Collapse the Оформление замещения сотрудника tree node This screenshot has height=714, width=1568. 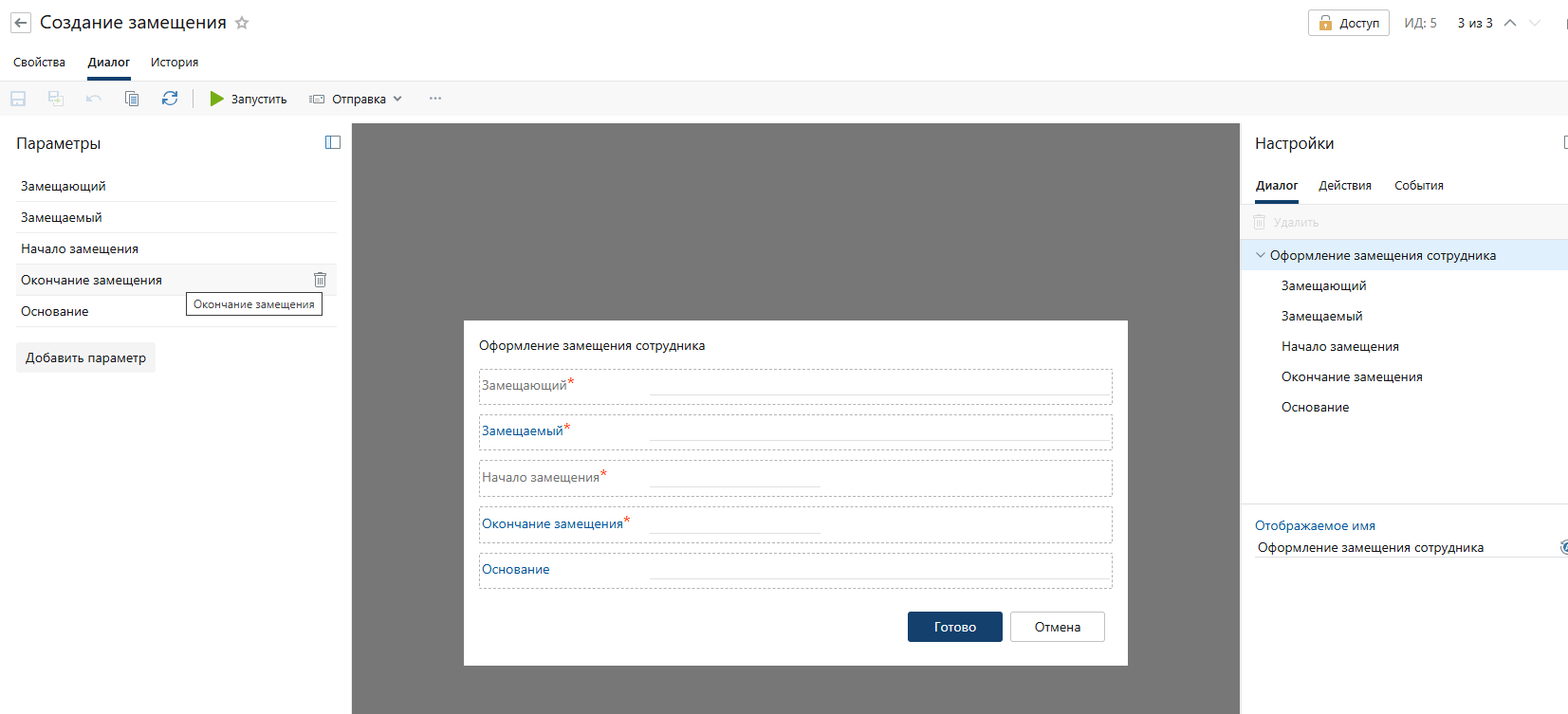[x=1261, y=255]
